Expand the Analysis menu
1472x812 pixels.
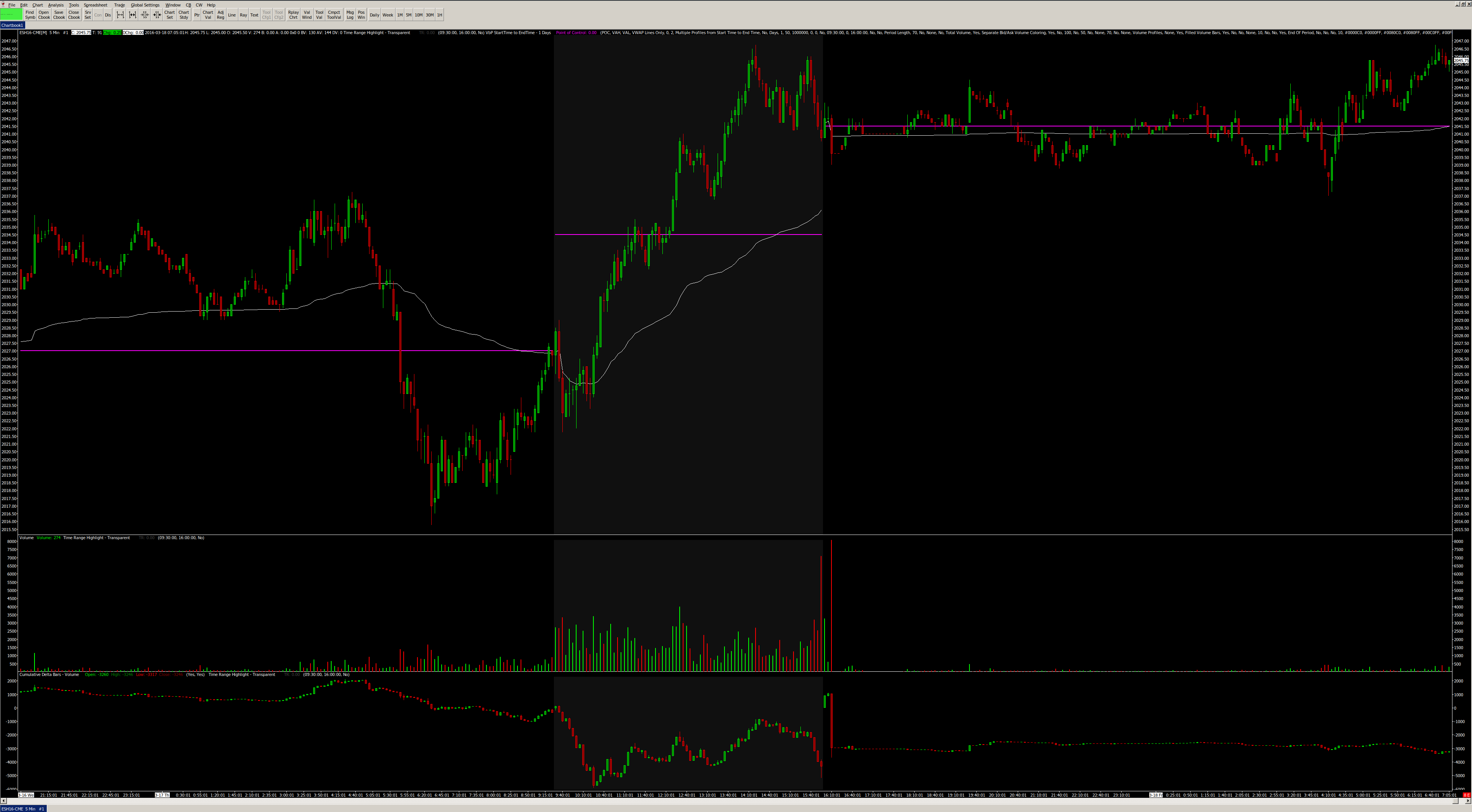56,5
